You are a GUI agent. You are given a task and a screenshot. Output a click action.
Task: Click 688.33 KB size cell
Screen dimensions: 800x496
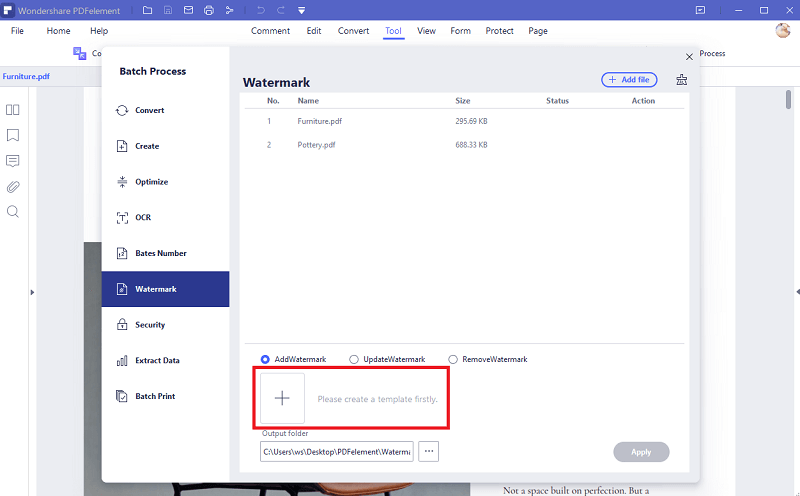tap(471, 145)
